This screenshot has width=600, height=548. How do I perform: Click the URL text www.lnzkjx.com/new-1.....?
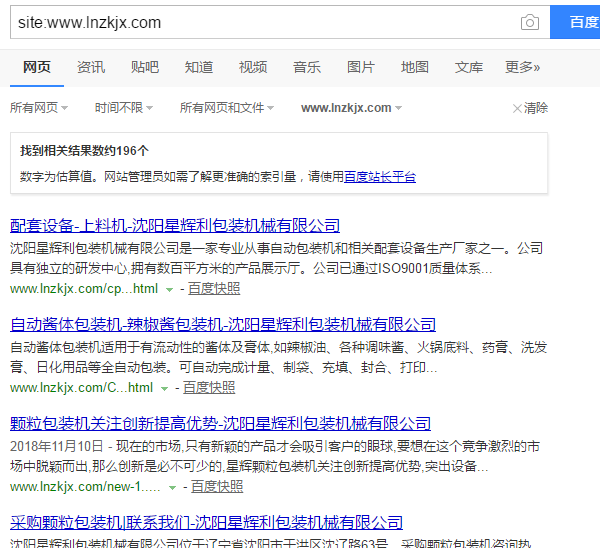click(85, 487)
